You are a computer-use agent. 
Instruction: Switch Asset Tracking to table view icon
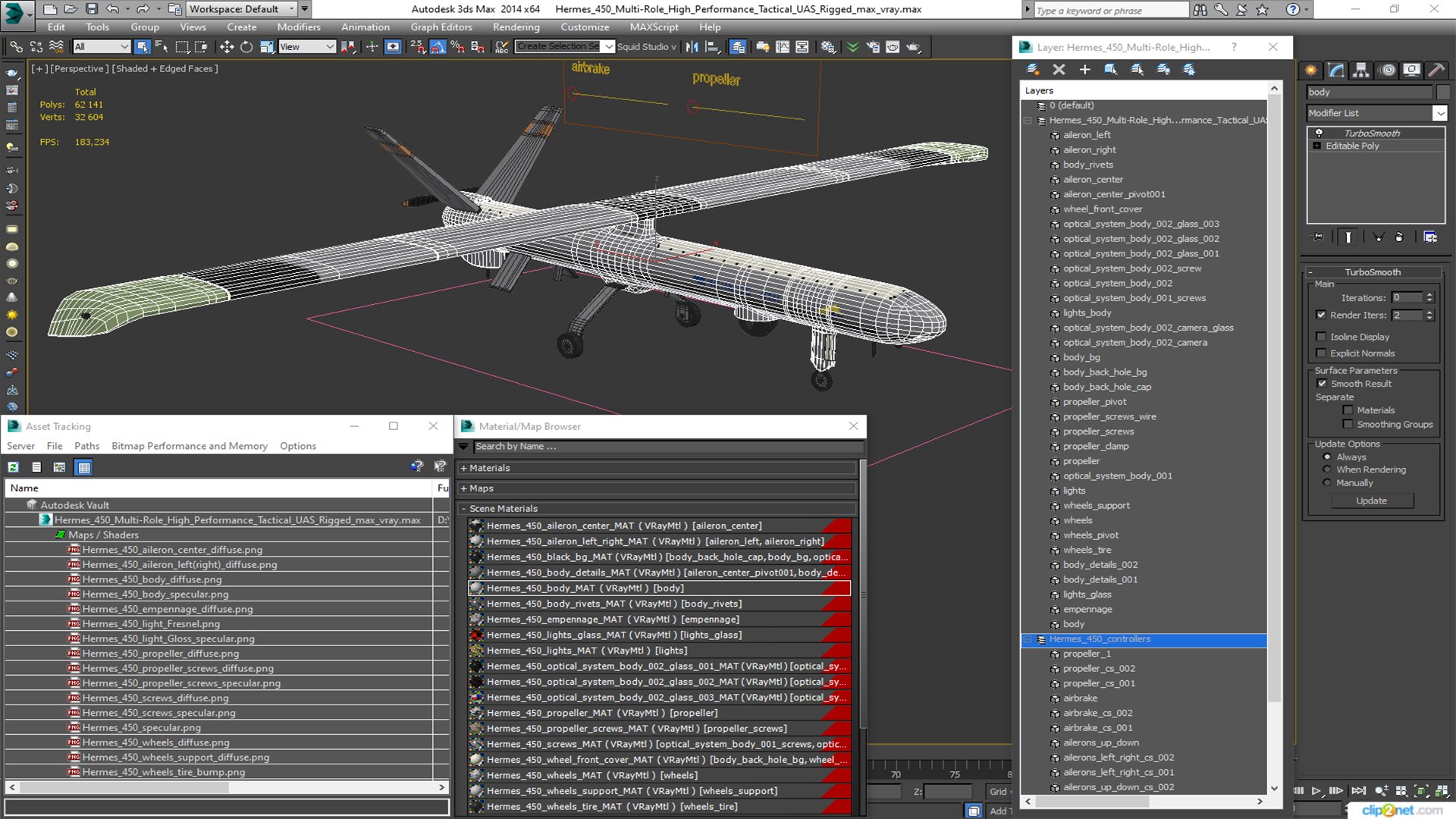click(84, 467)
